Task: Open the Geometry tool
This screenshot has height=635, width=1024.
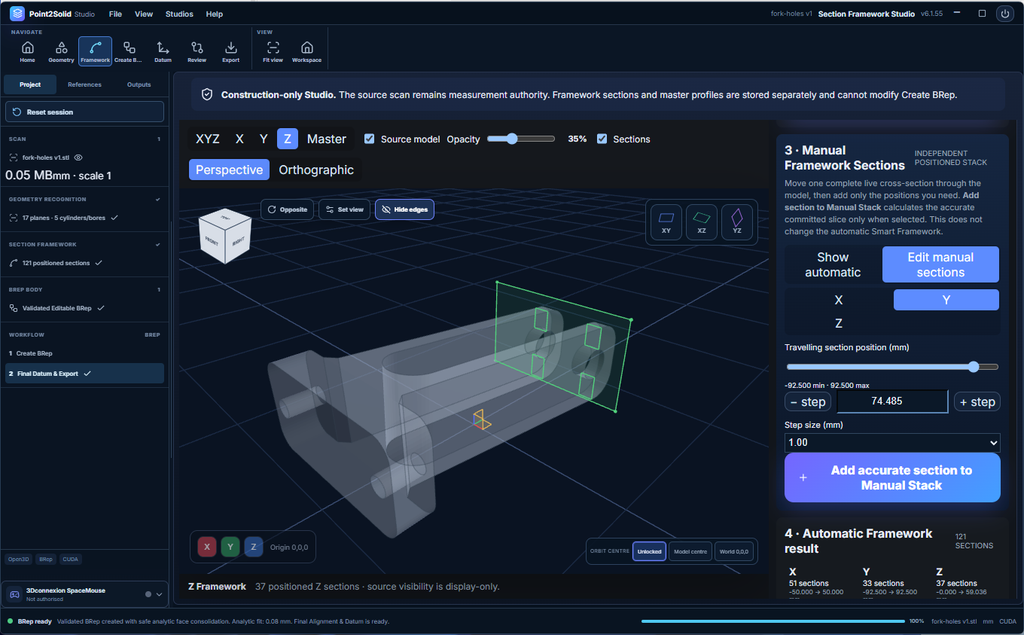Action: click(x=61, y=51)
